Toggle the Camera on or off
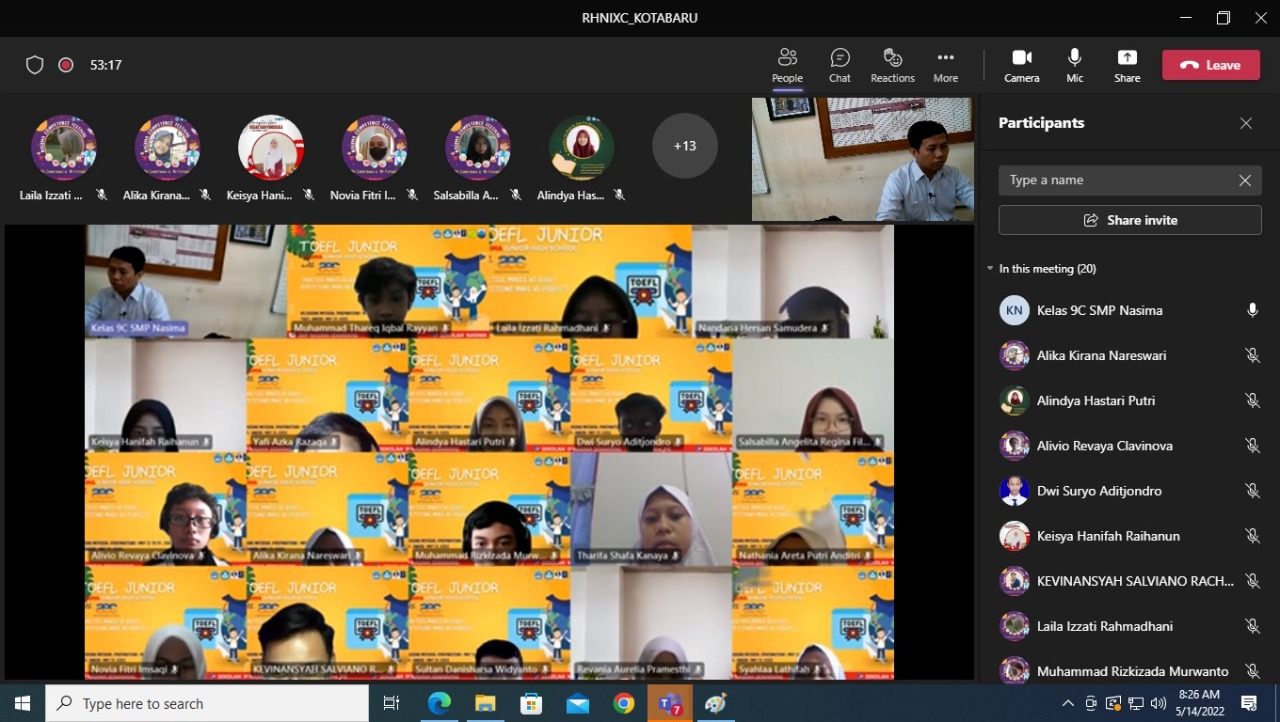This screenshot has height=722, width=1280. point(1021,65)
